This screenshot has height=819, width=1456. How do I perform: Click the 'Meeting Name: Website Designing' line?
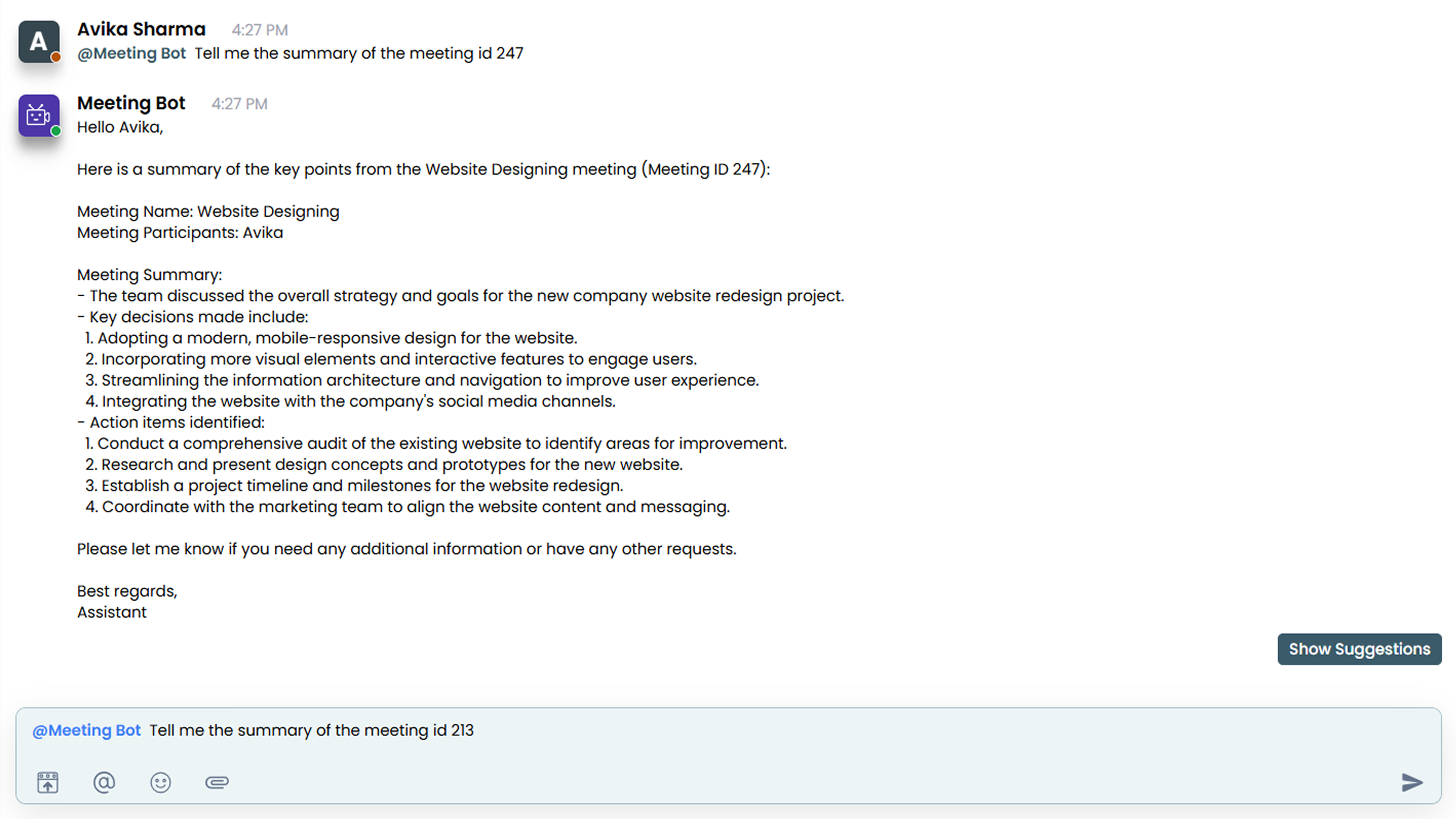(208, 211)
